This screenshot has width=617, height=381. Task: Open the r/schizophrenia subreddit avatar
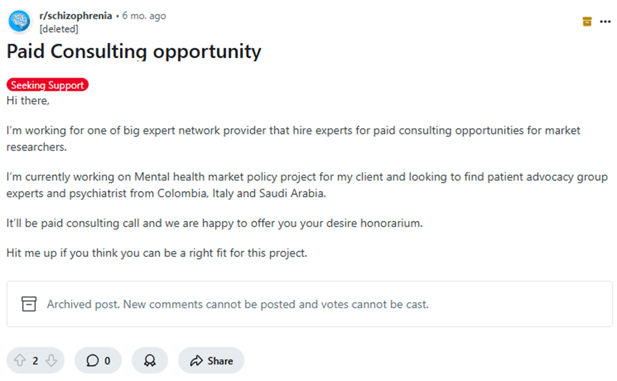click(19, 20)
